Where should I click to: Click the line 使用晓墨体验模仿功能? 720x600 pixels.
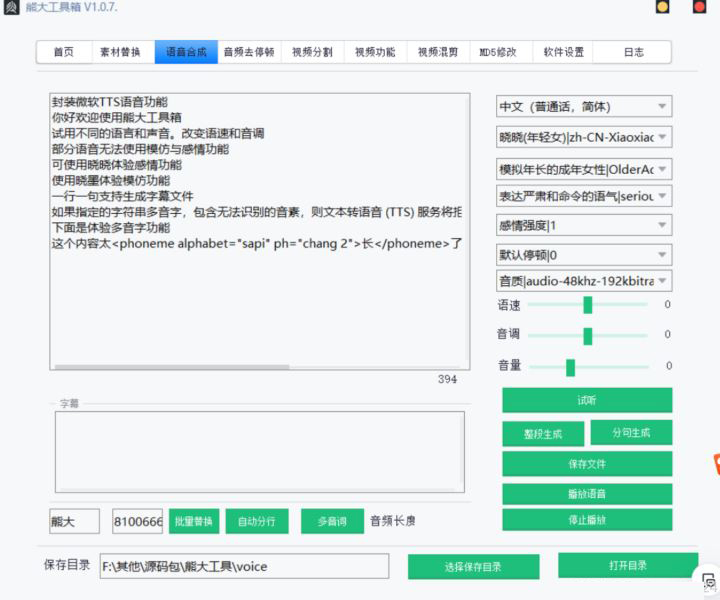(111, 180)
